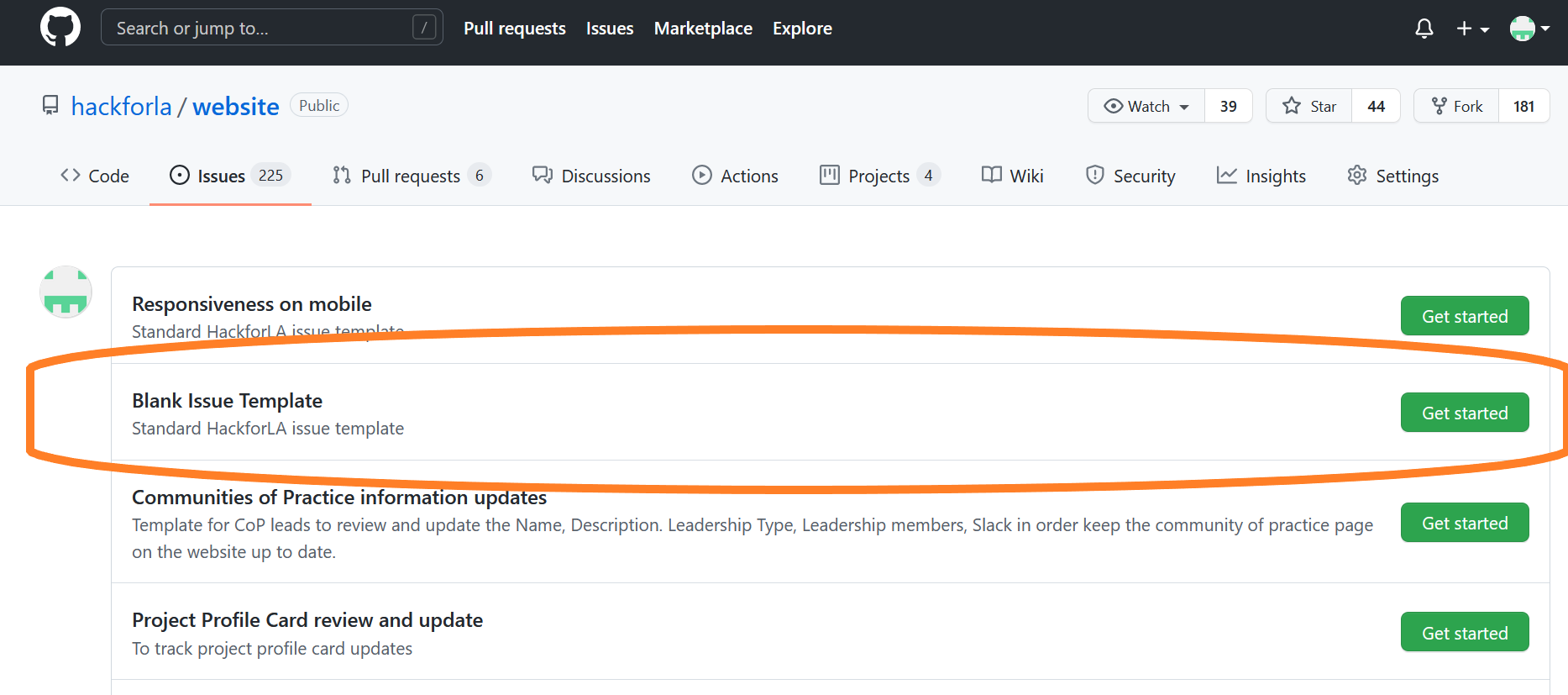Expand the Watch dropdown
The width and height of the screenshot is (1568, 695).
(1146, 106)
